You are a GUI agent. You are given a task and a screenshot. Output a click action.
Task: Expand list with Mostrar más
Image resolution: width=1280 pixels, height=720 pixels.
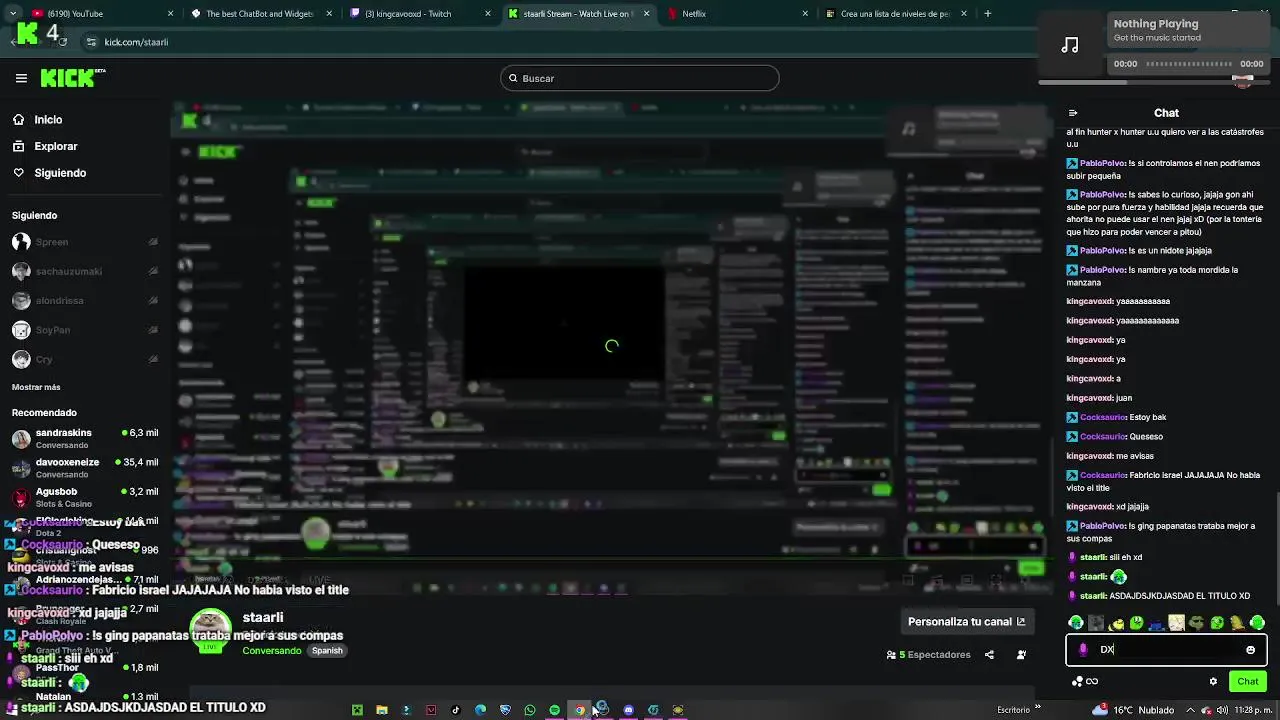pos(36,387)
